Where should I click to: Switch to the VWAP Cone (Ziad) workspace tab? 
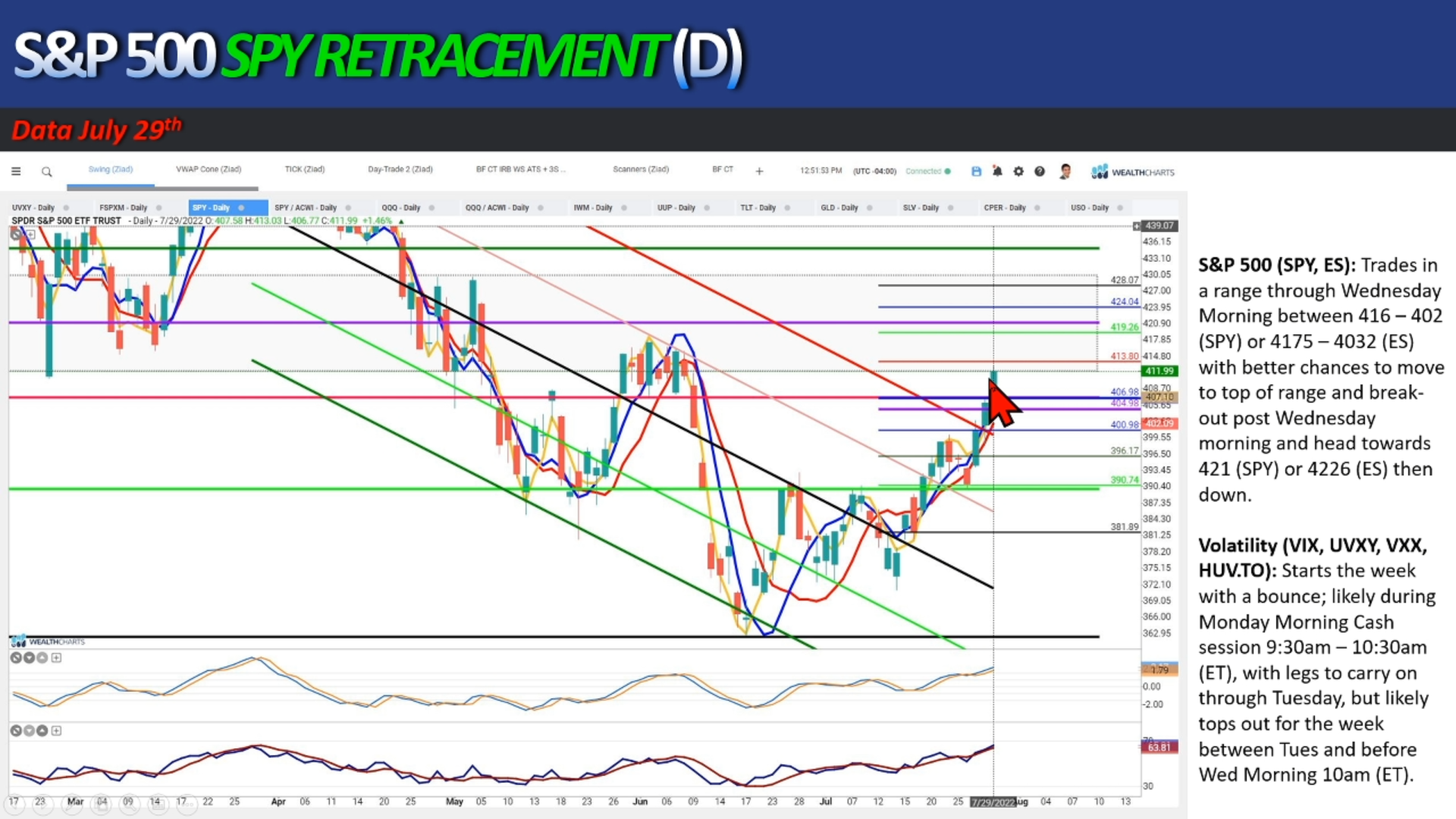click(209, 169)
